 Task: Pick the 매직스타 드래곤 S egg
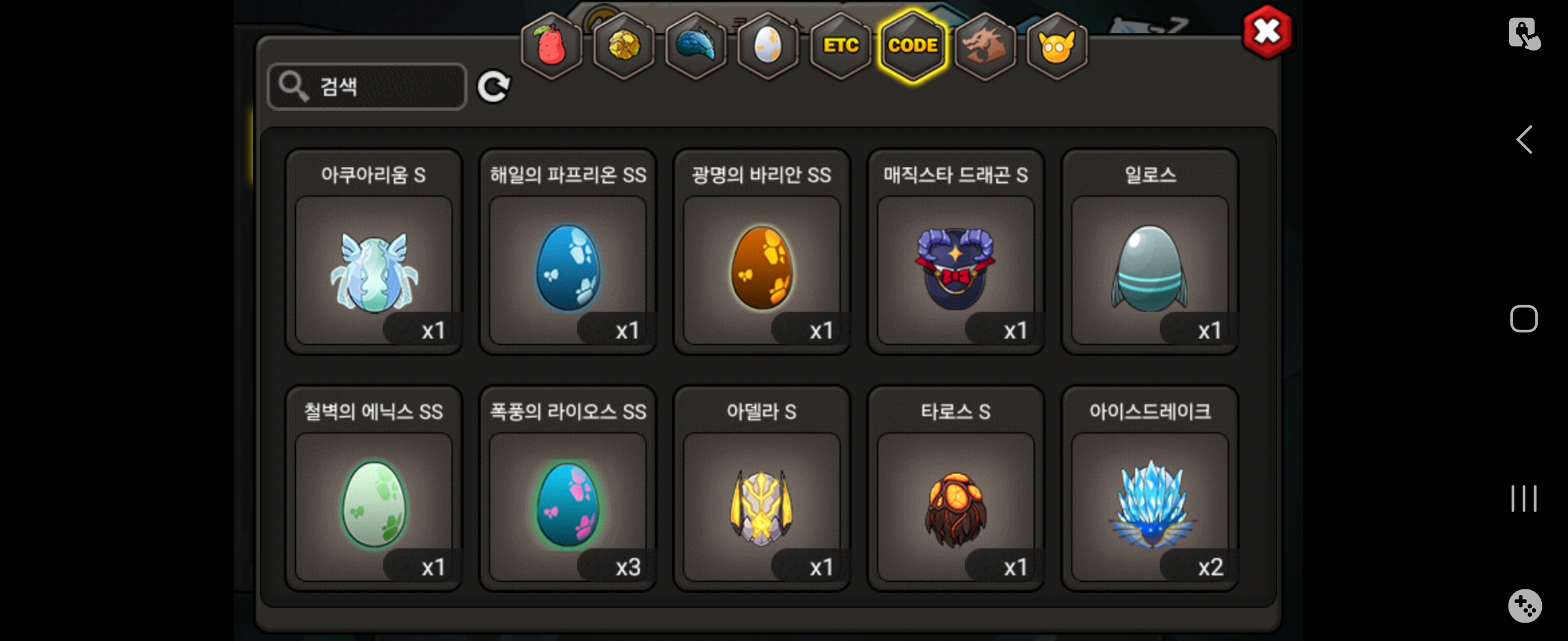coord(955,251)
